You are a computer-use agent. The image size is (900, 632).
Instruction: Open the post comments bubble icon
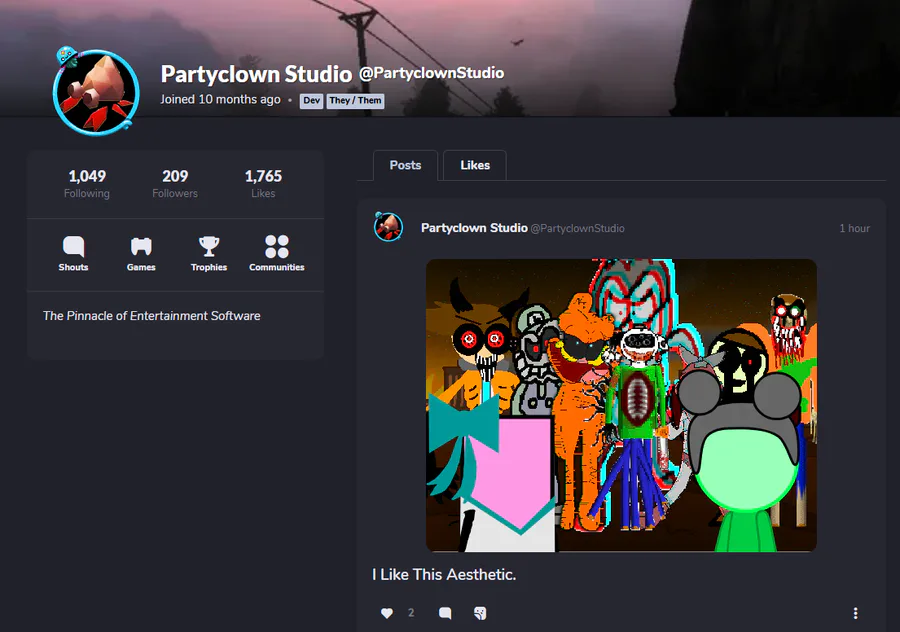(x=445, y=613)
